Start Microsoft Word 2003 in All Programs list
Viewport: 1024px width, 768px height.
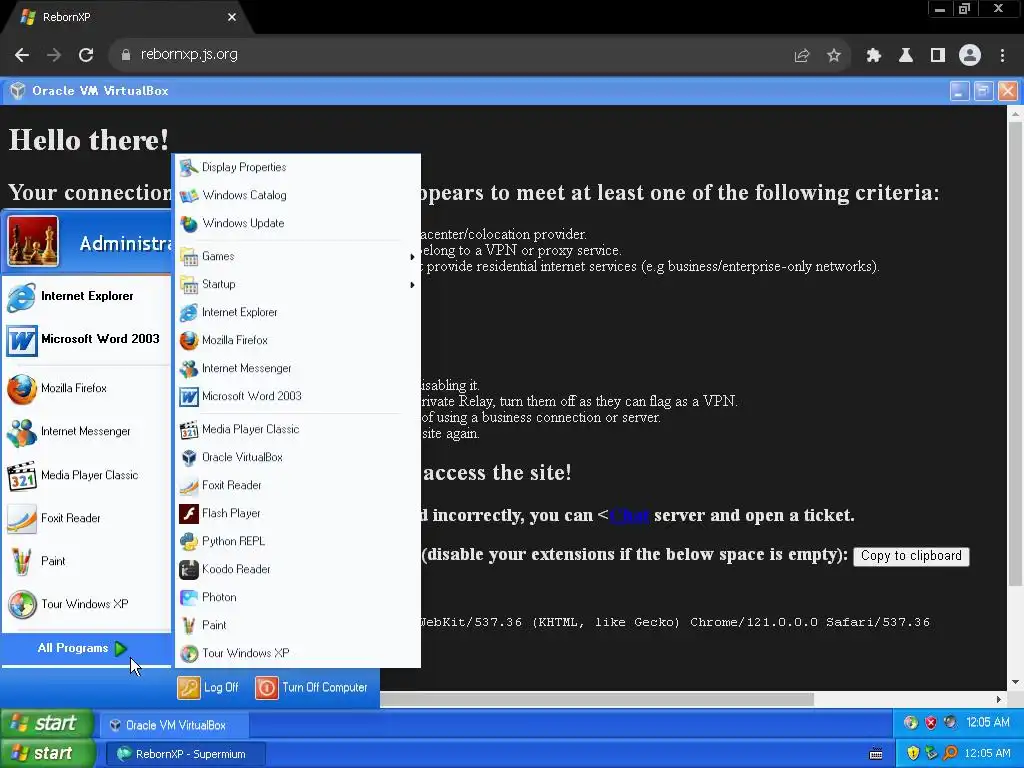pos(297,396)
